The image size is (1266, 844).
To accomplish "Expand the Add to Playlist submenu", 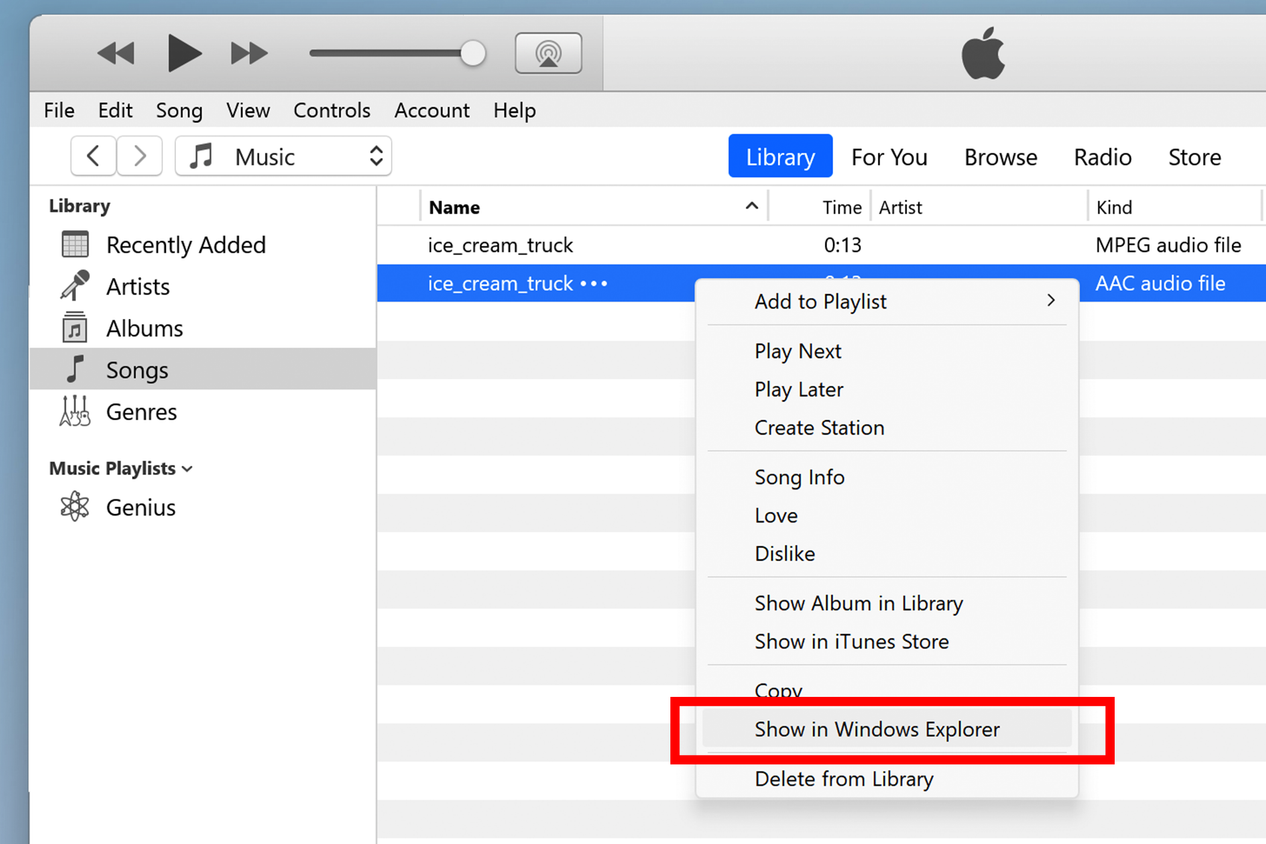I will (x=886, y=301).
